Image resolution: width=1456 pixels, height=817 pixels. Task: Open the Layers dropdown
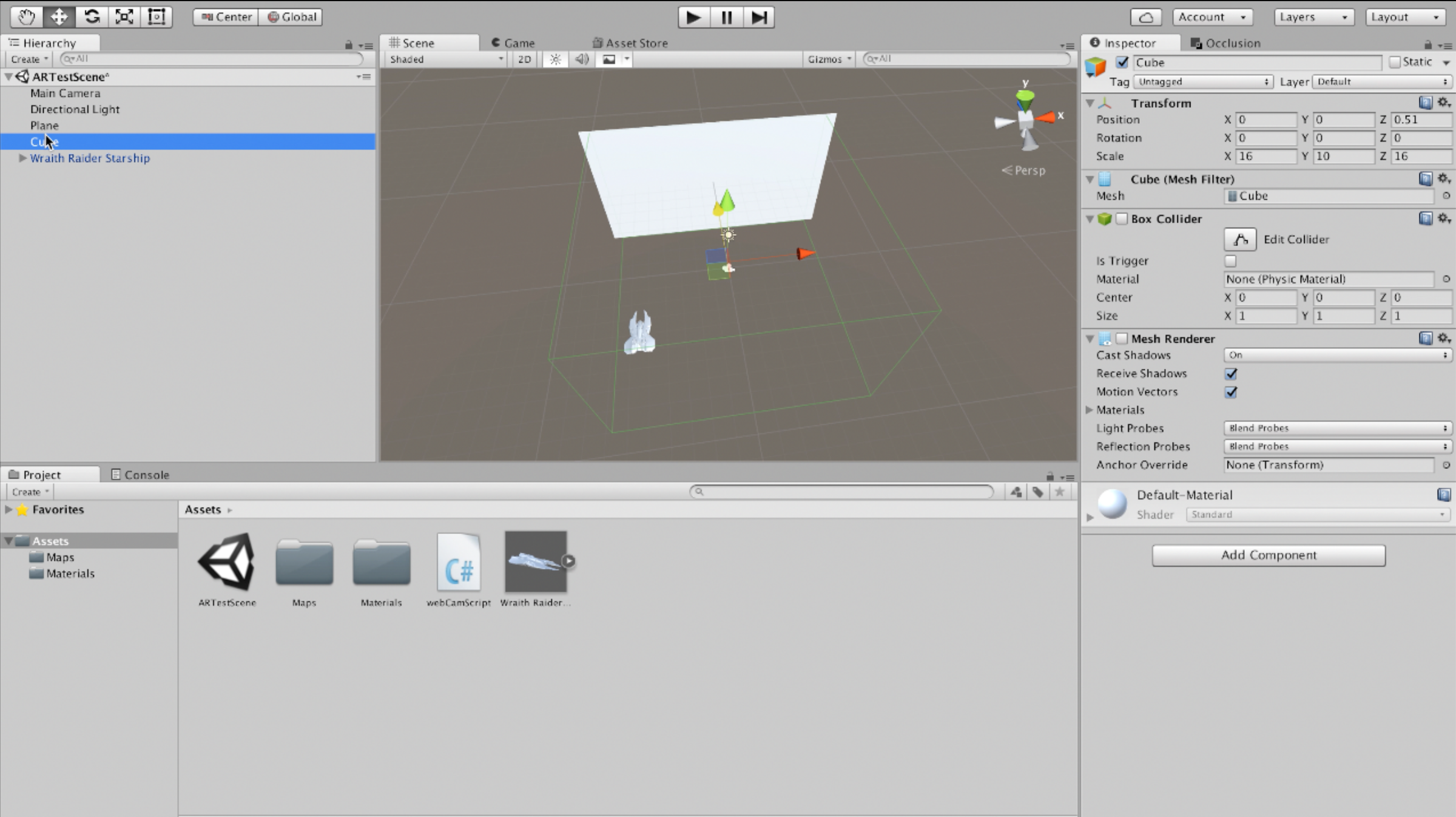pos(1313,17)
